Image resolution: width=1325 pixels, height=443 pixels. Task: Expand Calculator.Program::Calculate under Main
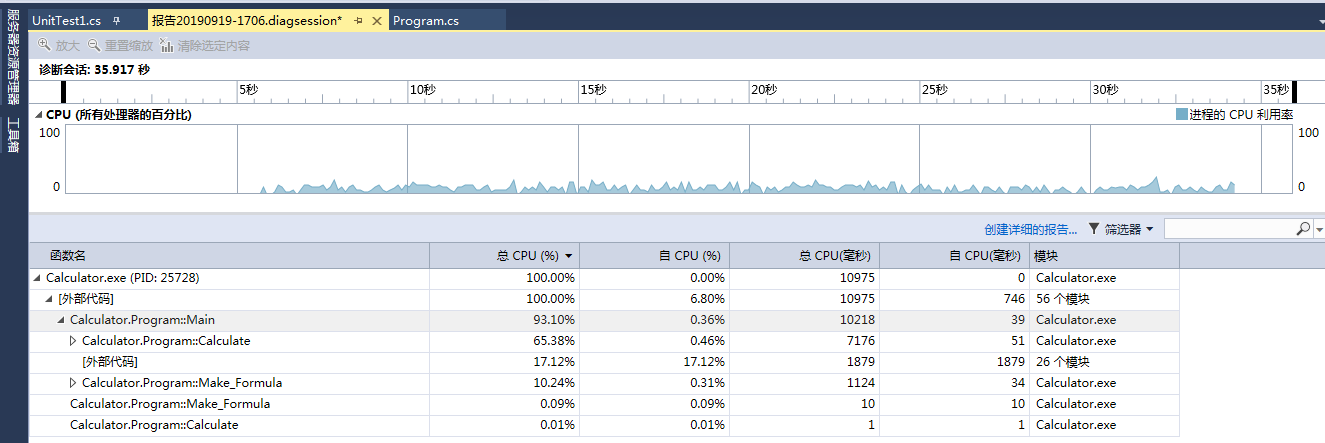[x=73, y=341]
